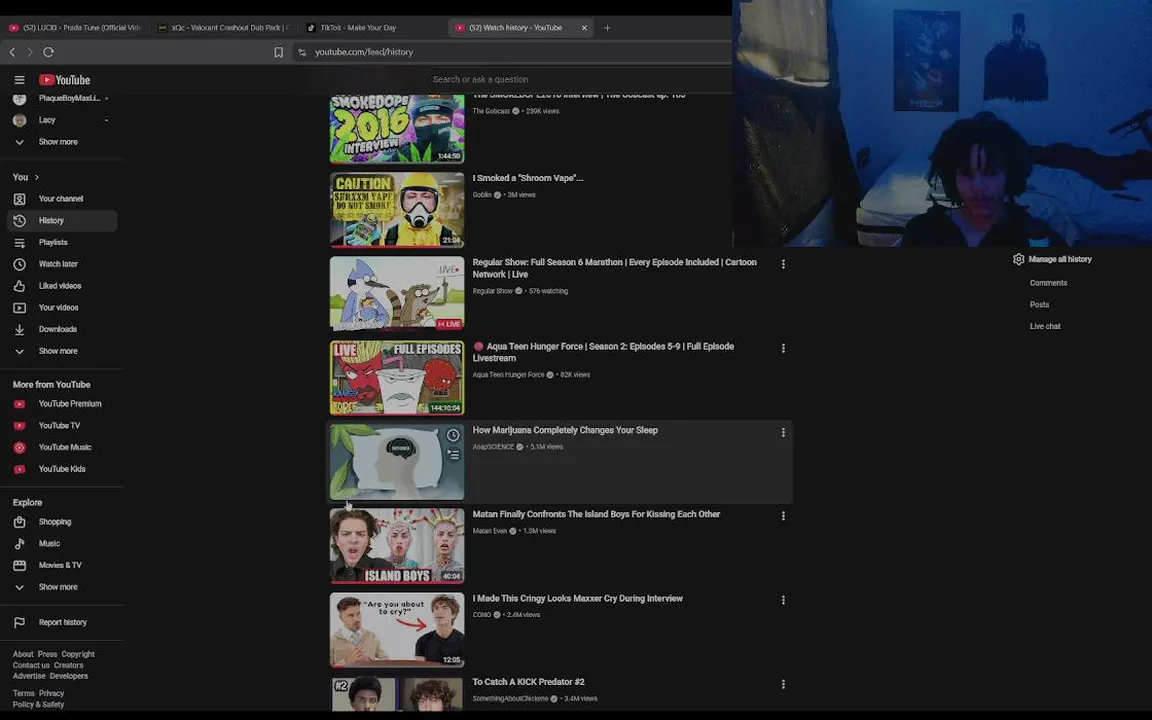Open options for To Catch A KICK Predator
Viewport: 1152px width, 720px height.
coord(783,684)
